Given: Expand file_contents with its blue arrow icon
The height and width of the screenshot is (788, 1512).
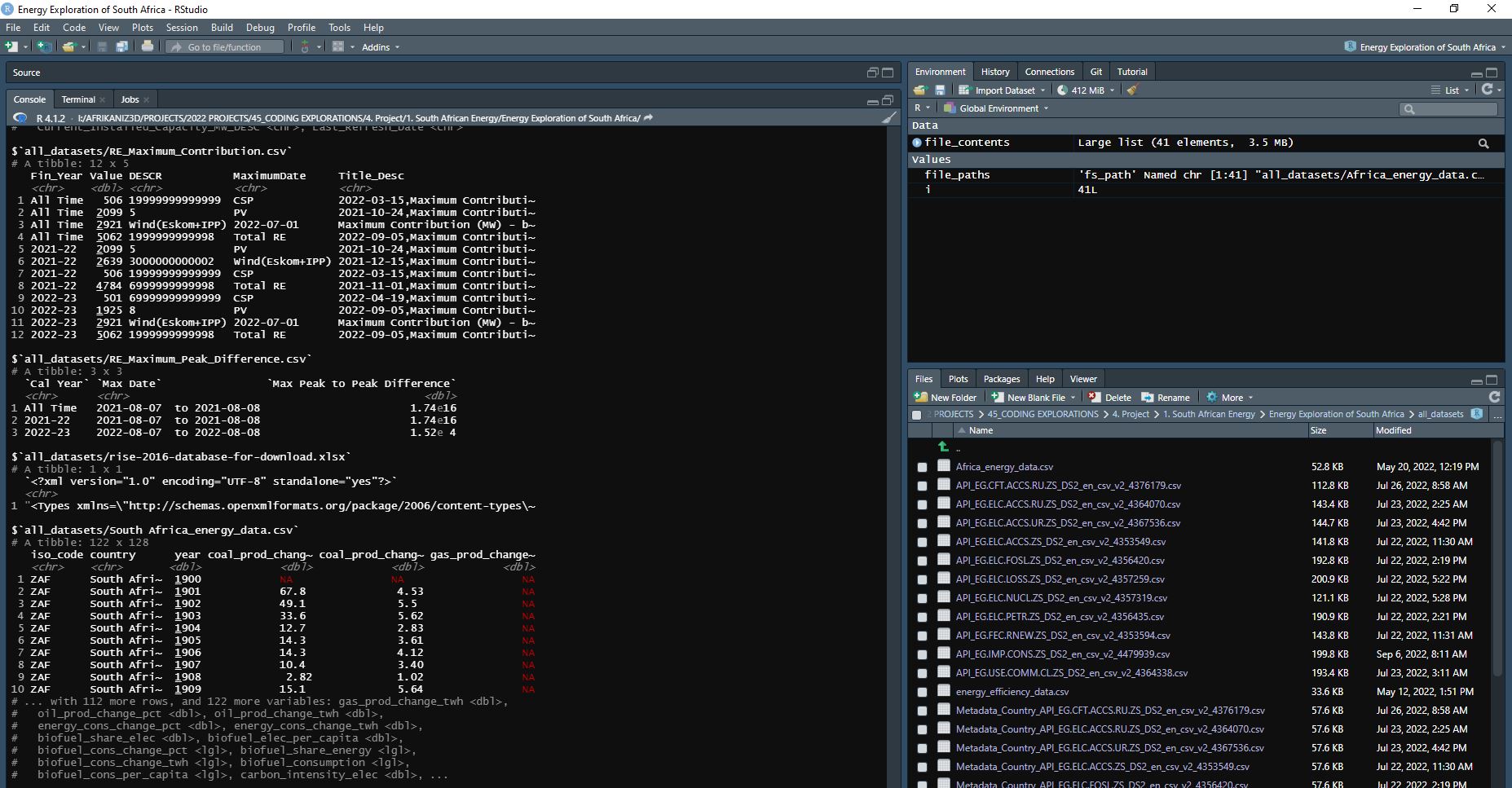Looking at the screenshot, I should (917, 143).
